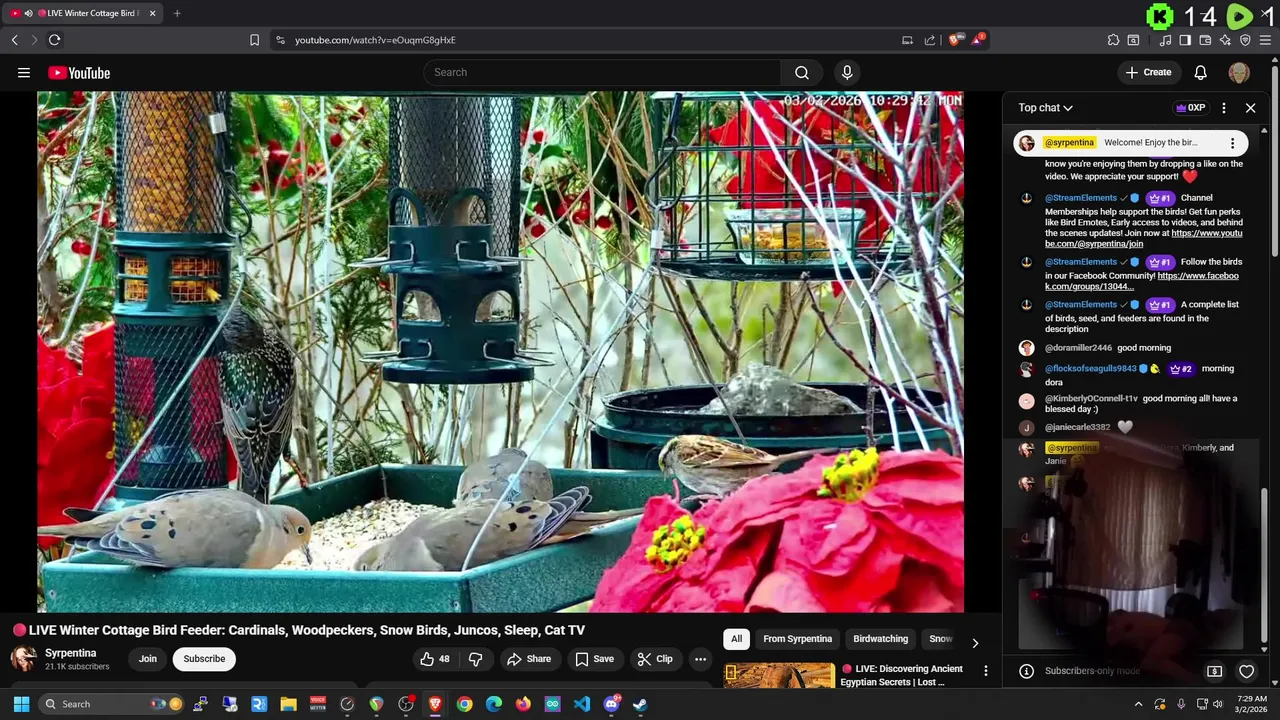The height and width of the screenshot is (720, 1280).
Task: Show more filter chips with arrow
Action: [975, 643]
